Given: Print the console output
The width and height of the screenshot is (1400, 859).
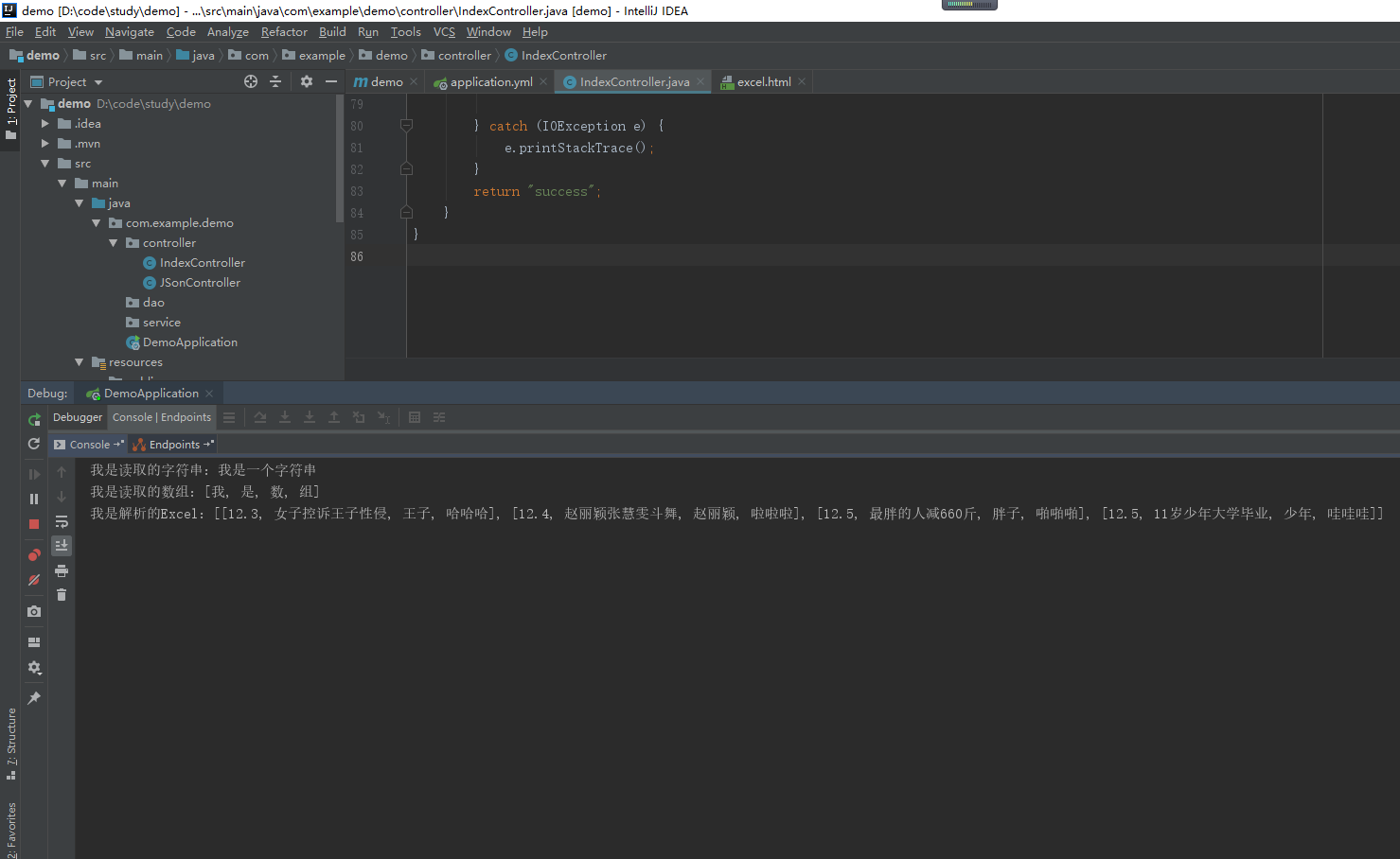Looking at the screenshot, I should click(x=62, y=571).
